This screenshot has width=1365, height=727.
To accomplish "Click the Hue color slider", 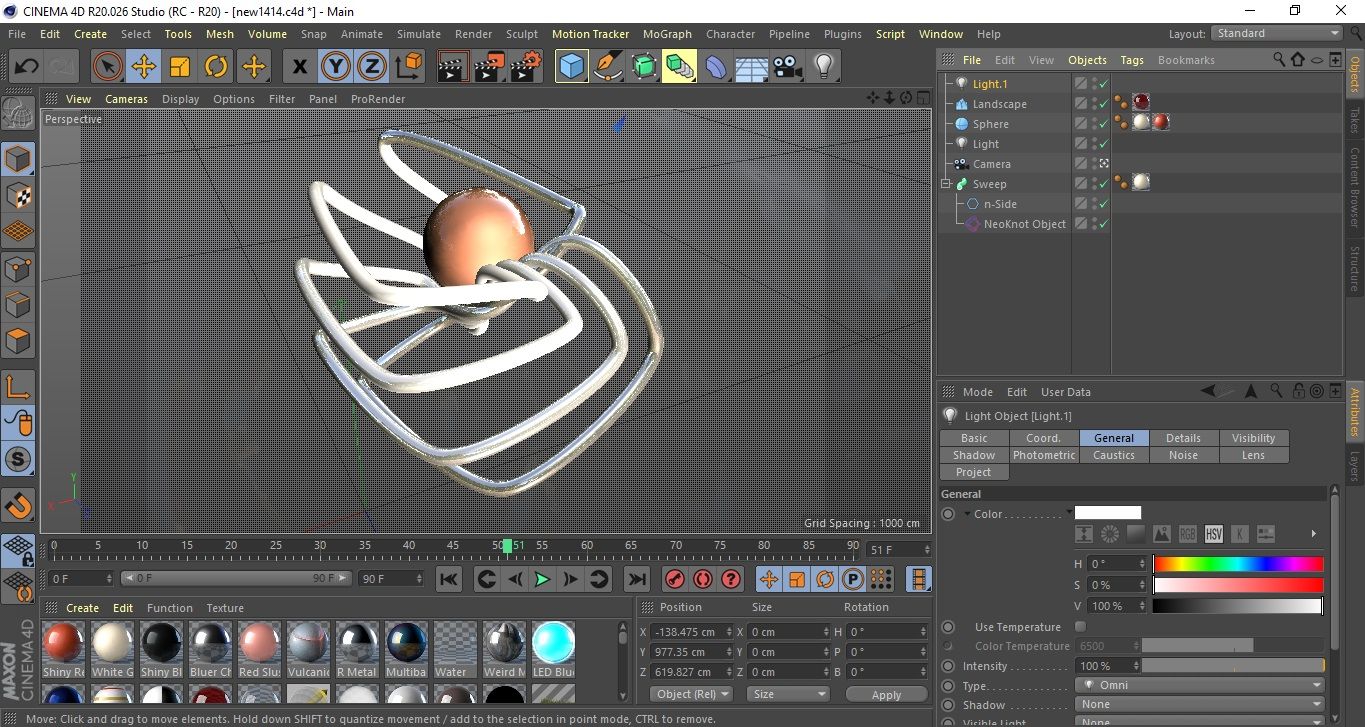I will tap(1238, 564).
